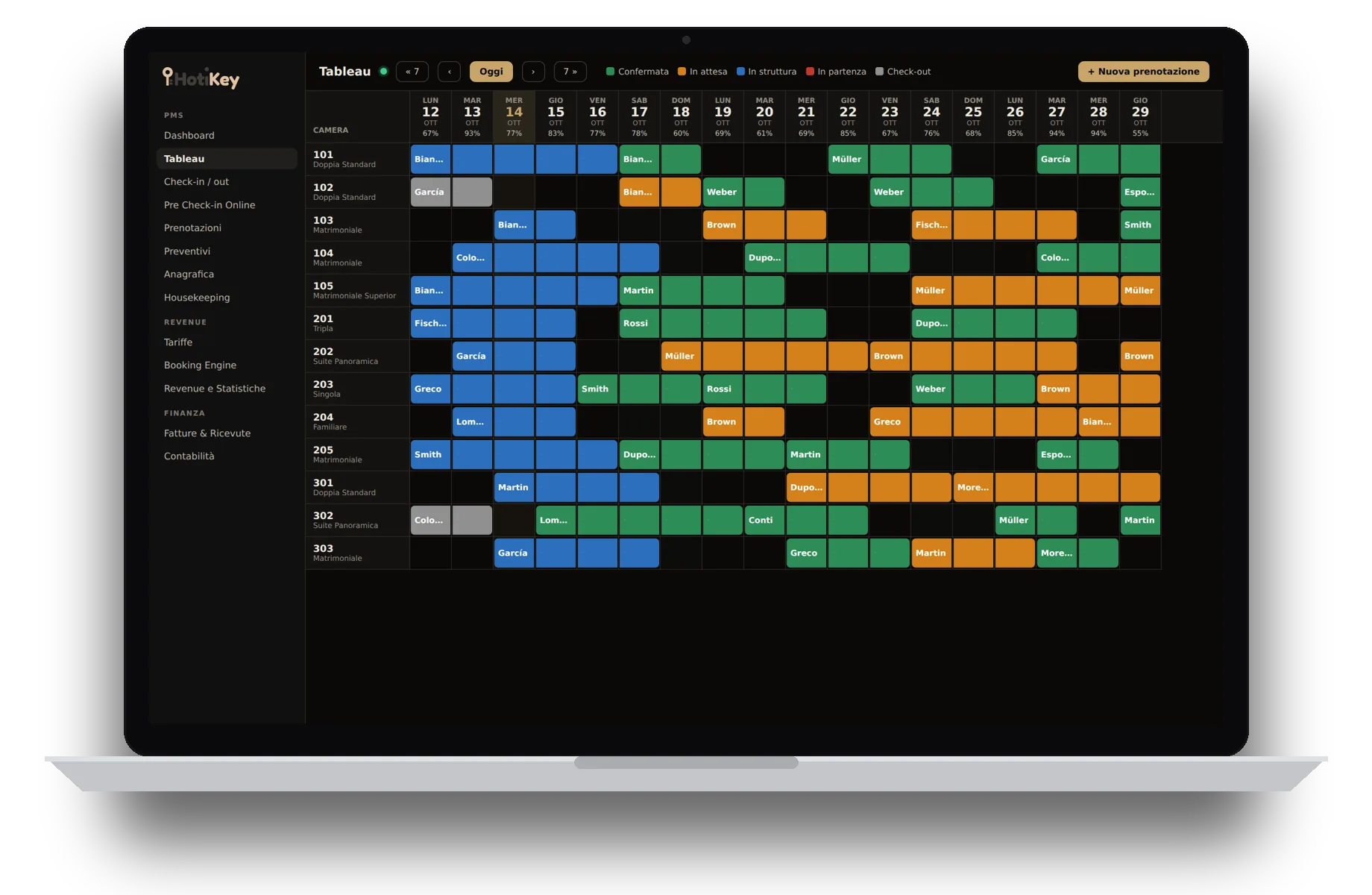Click Nuova prenotazione button
1372x895 pixels.
[1144, 72]
